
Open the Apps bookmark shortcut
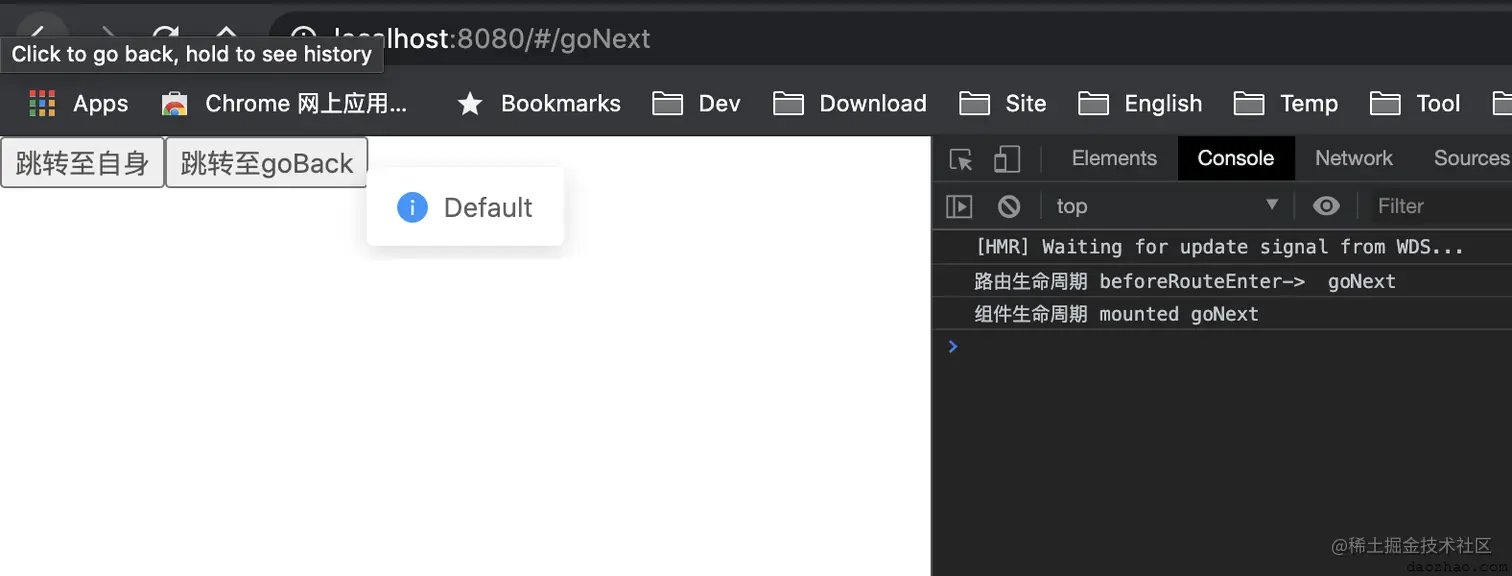(79, 104)
